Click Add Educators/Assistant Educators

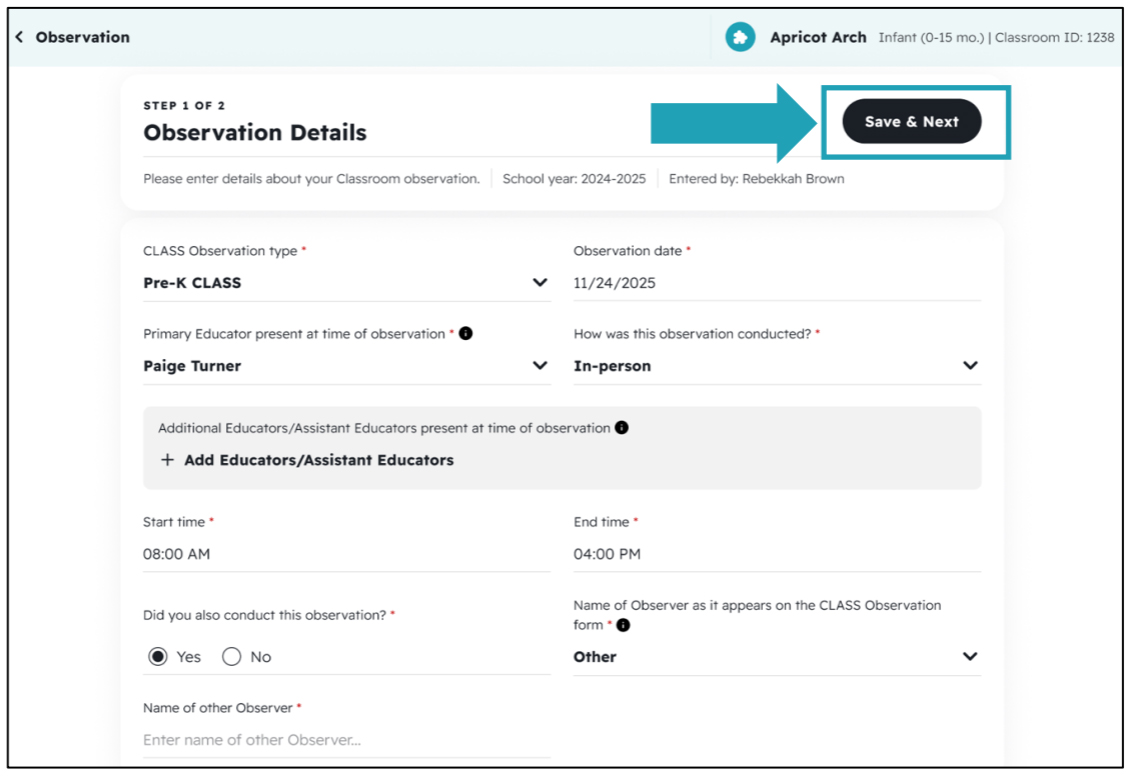click(319, 460)
